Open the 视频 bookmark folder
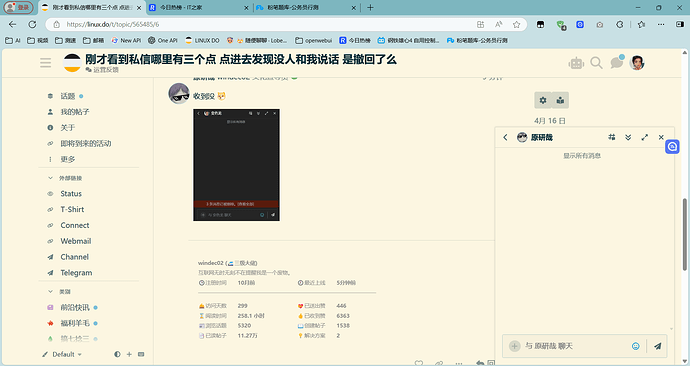This screenshot has height=366, width=690. pos(37,40)
